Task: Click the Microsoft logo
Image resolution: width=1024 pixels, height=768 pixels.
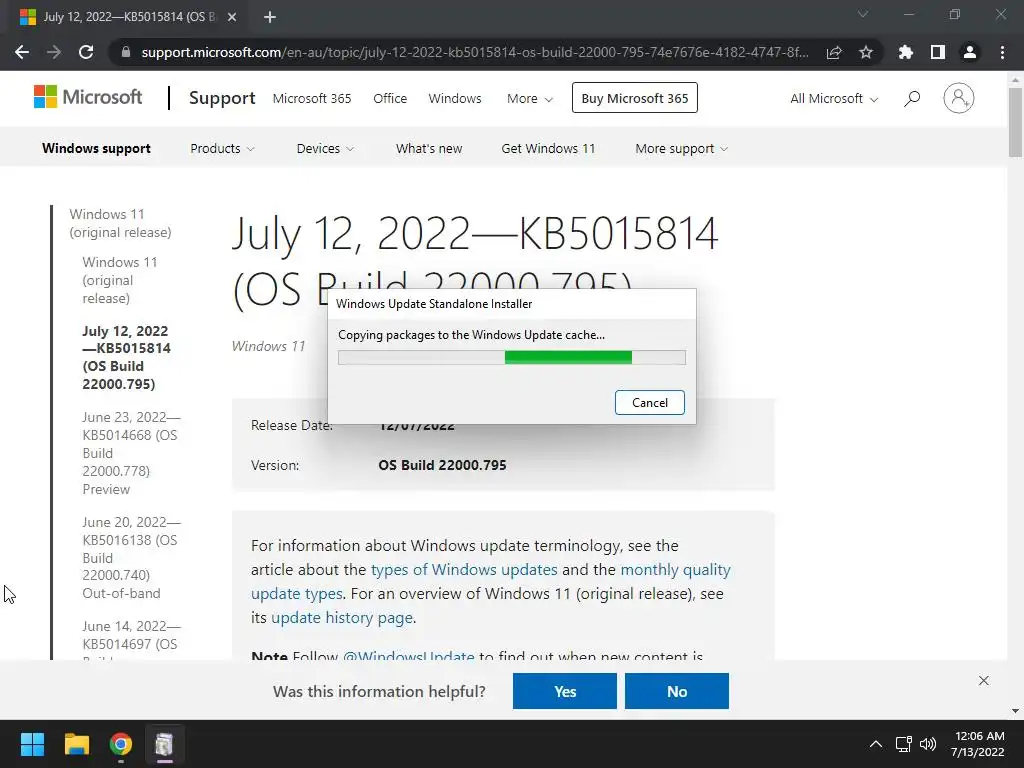Action: click(88, 97)
